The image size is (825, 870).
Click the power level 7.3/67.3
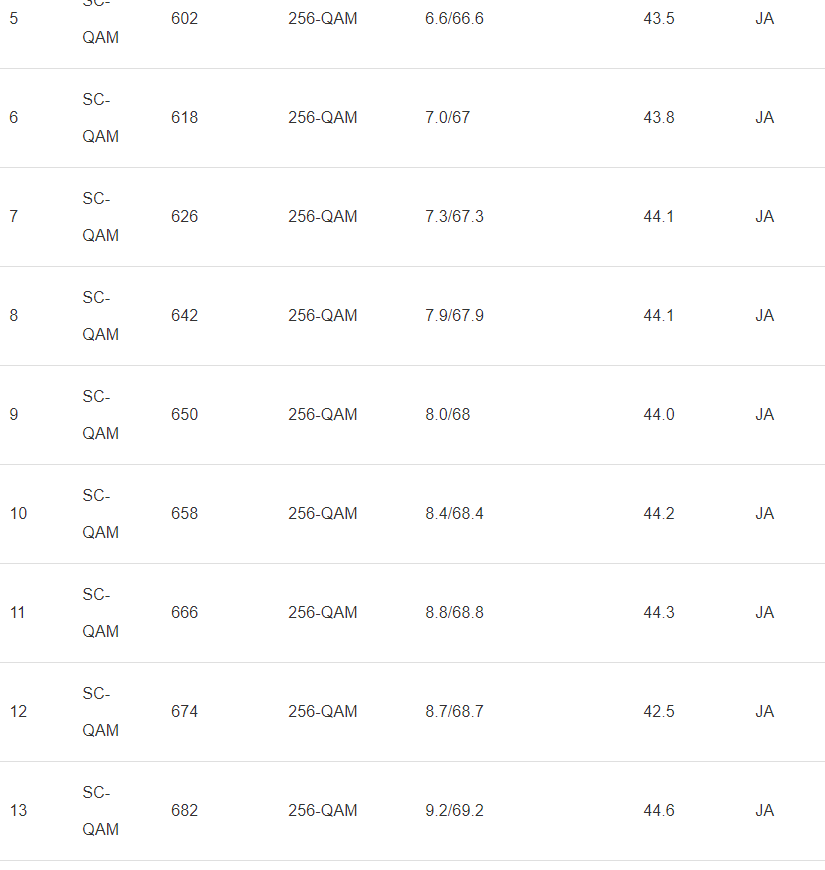454,217
